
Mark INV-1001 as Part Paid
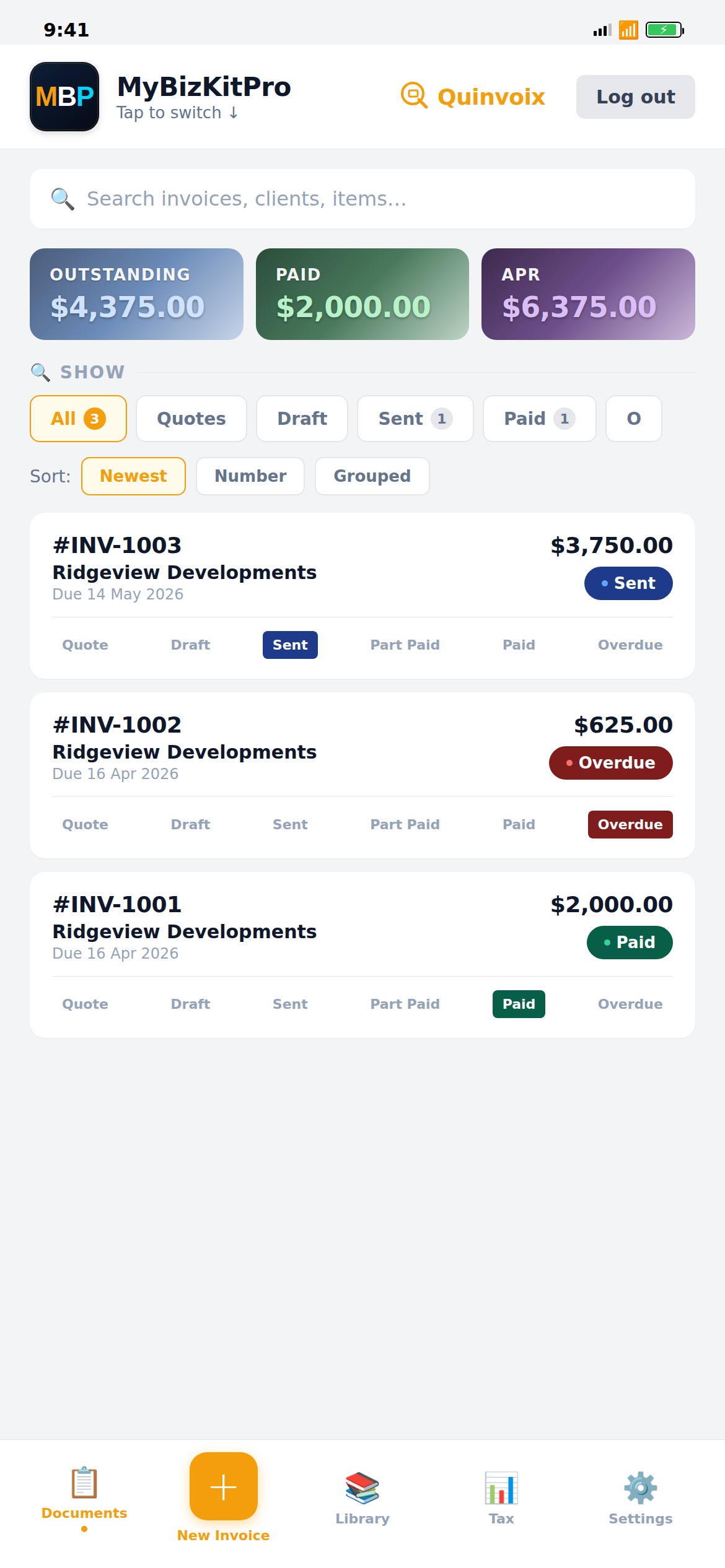[x=405, y=1004]
